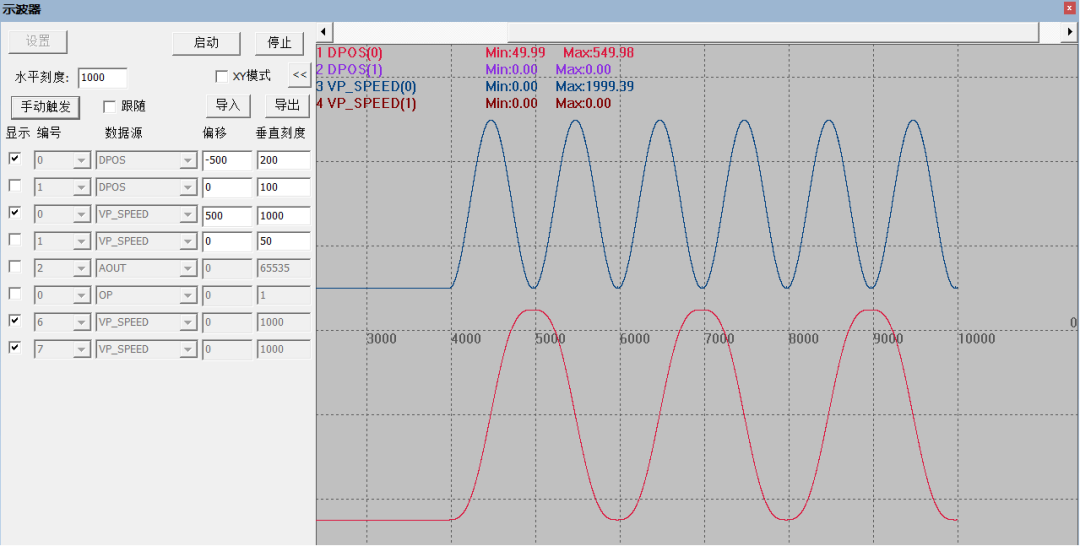Screen dimensions: 1080x546
Task: Click the 导出 export button
Action: click(x=287, y=106)
